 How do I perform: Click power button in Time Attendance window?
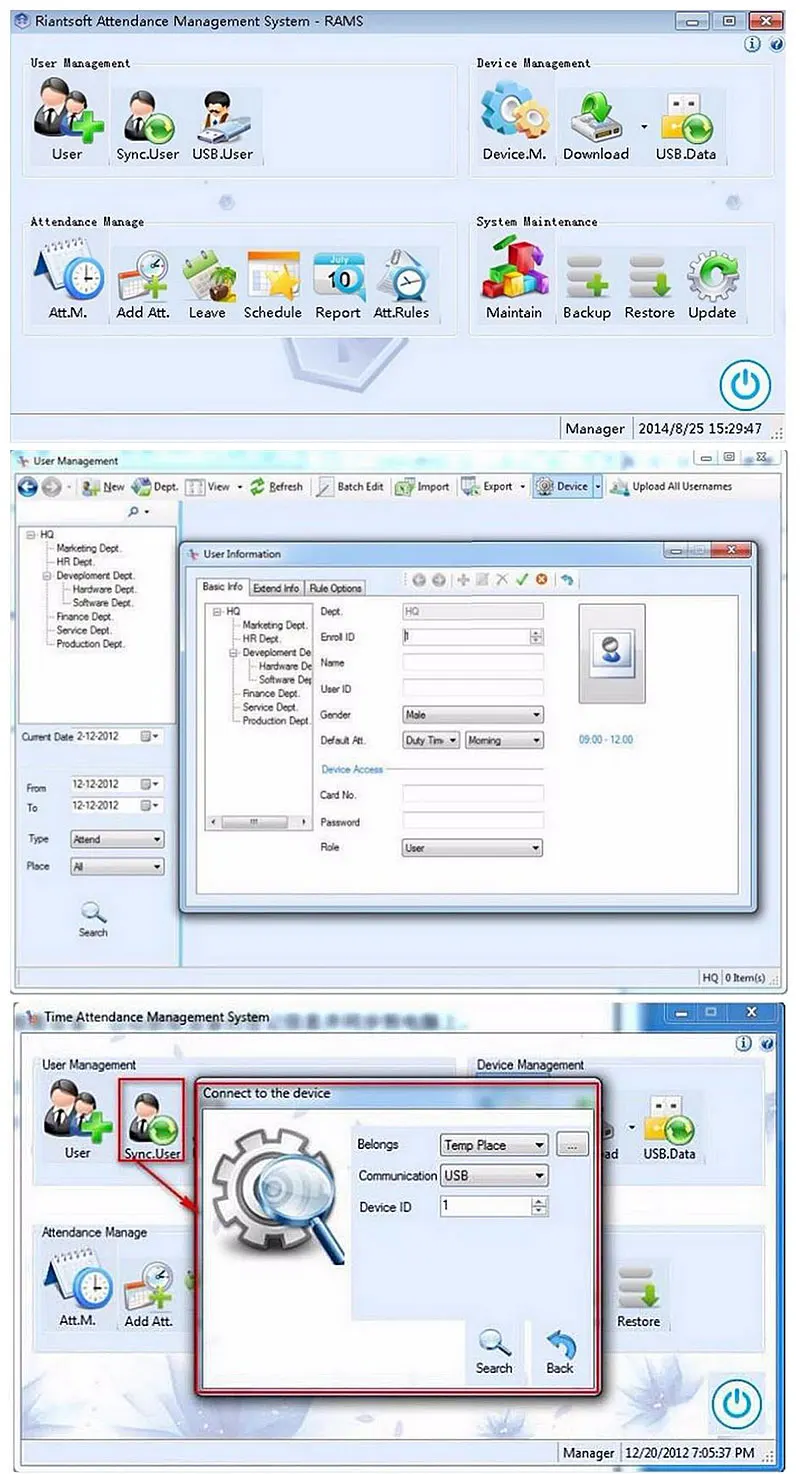(x=736, y=1403)
